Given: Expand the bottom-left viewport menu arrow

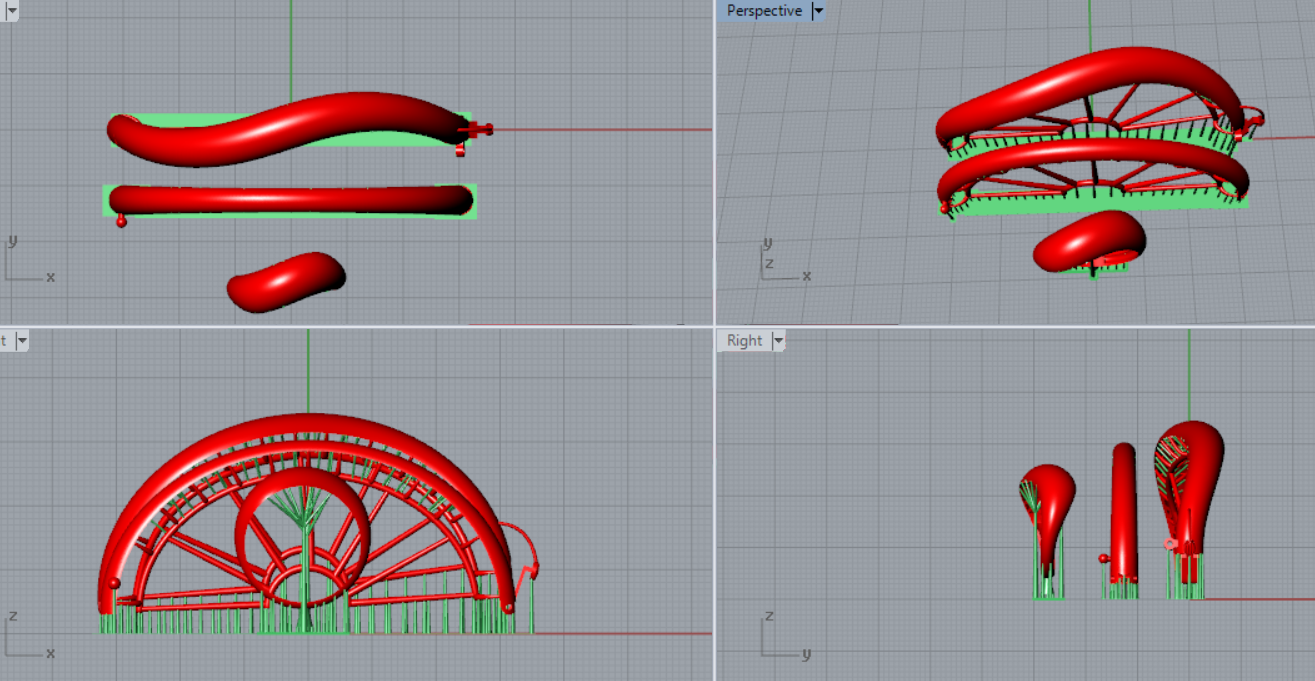Looking at the screenshot, I should click(x=20, y=341).
